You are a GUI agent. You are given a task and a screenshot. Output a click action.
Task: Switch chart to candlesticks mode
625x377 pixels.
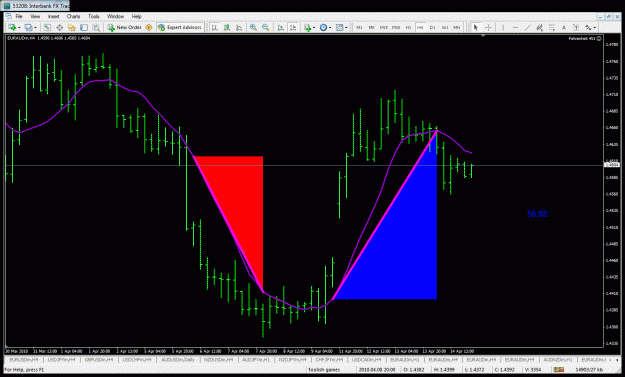(x=227, y=27)
